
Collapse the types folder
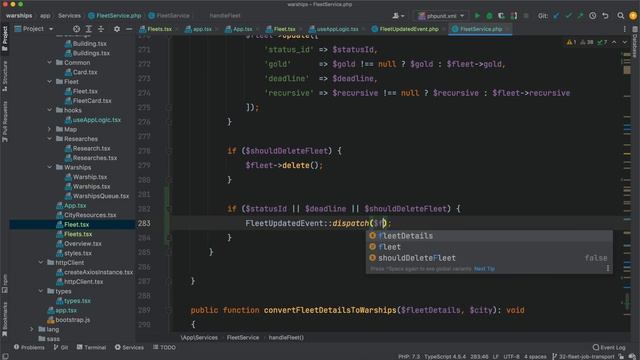click(x=41, y=291)
